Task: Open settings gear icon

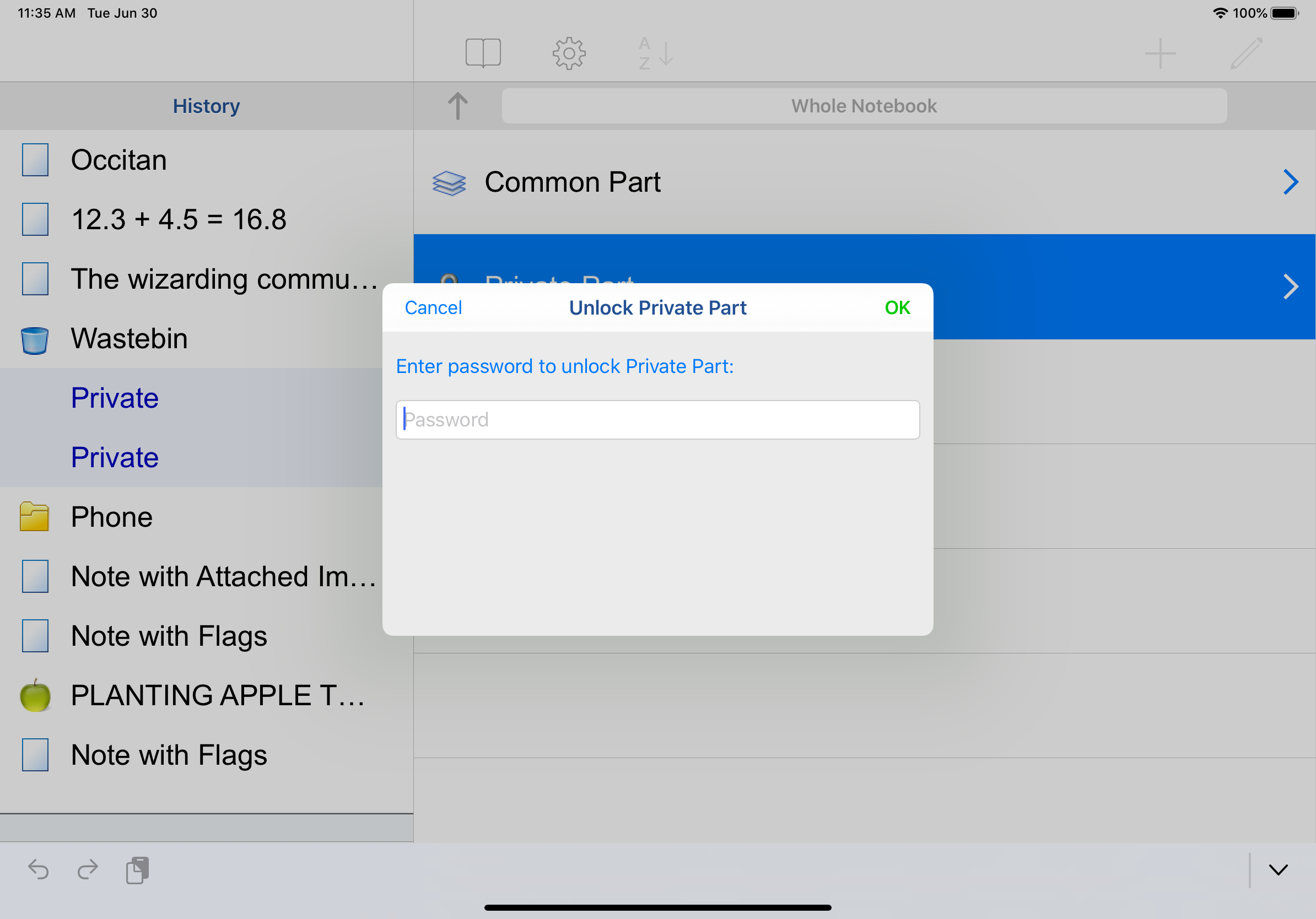Action: pyautogui.click(x=569, y=53)
